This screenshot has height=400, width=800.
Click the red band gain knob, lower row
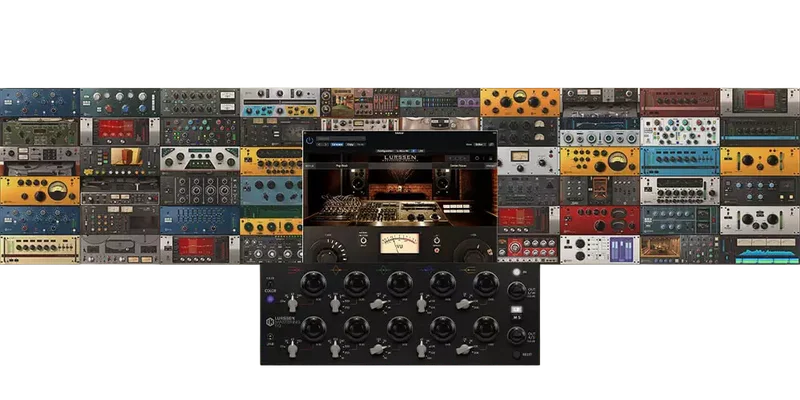click(314, 329)
